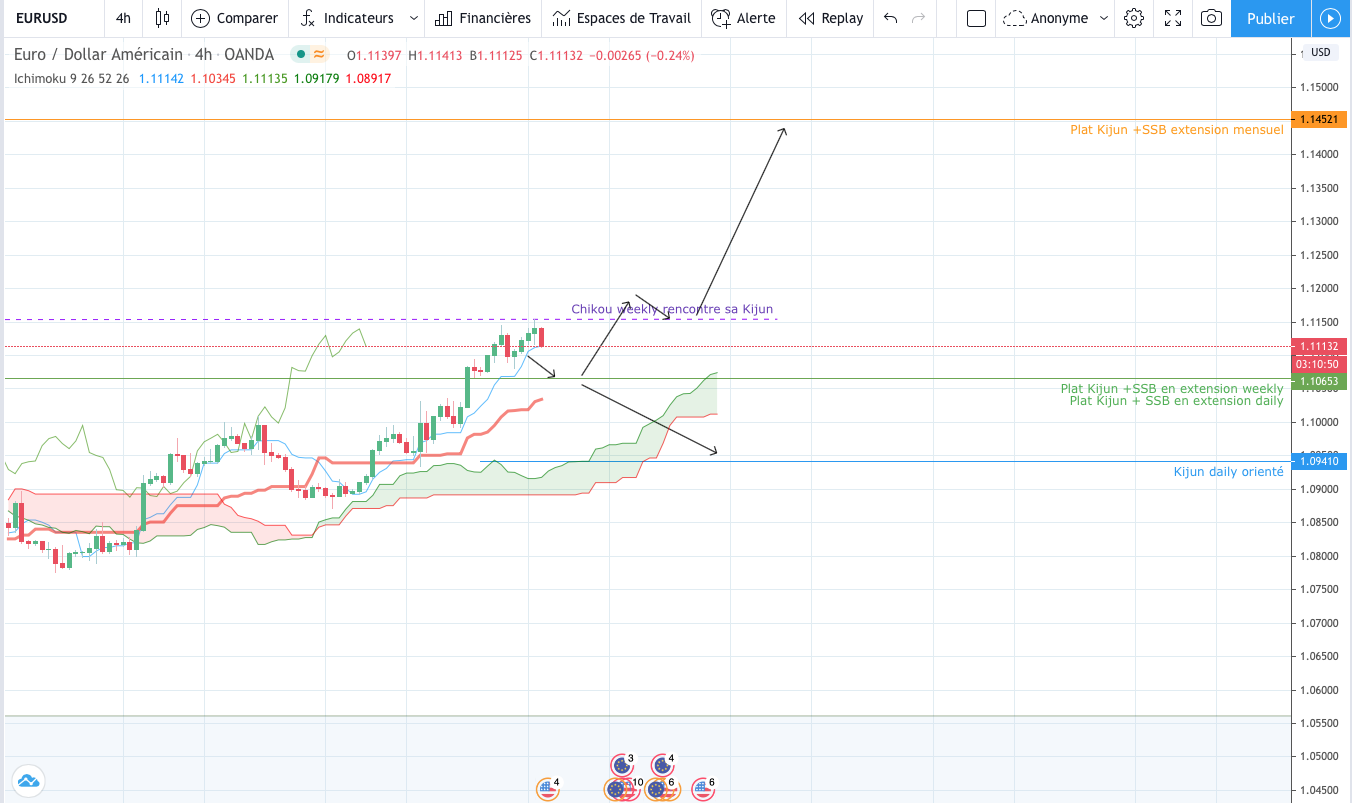Open the US event marker numbered 4
1352x803 pixels.
pyautogui.click(x=547, y=789)
